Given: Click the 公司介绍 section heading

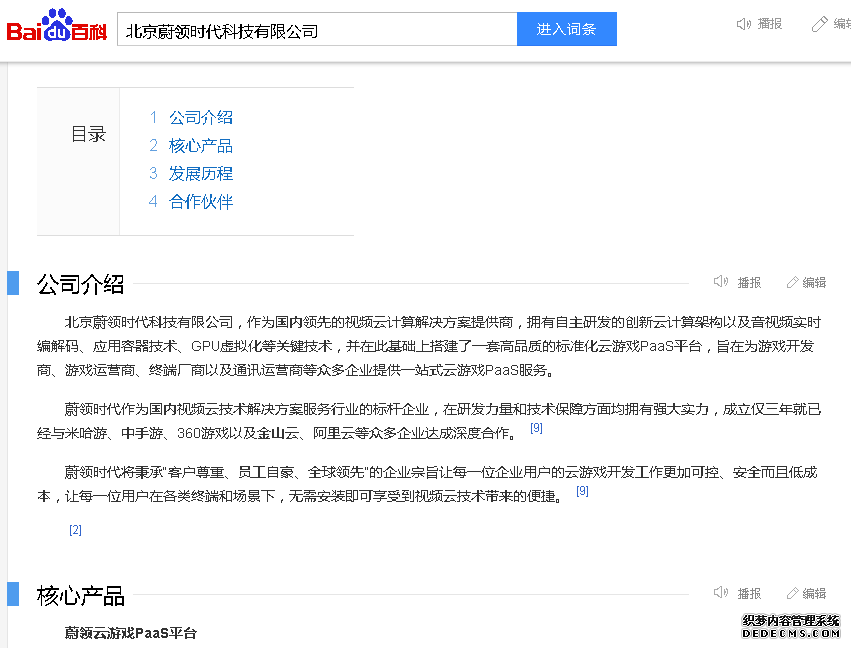Looking at the screenshot, I should (80, 284).
